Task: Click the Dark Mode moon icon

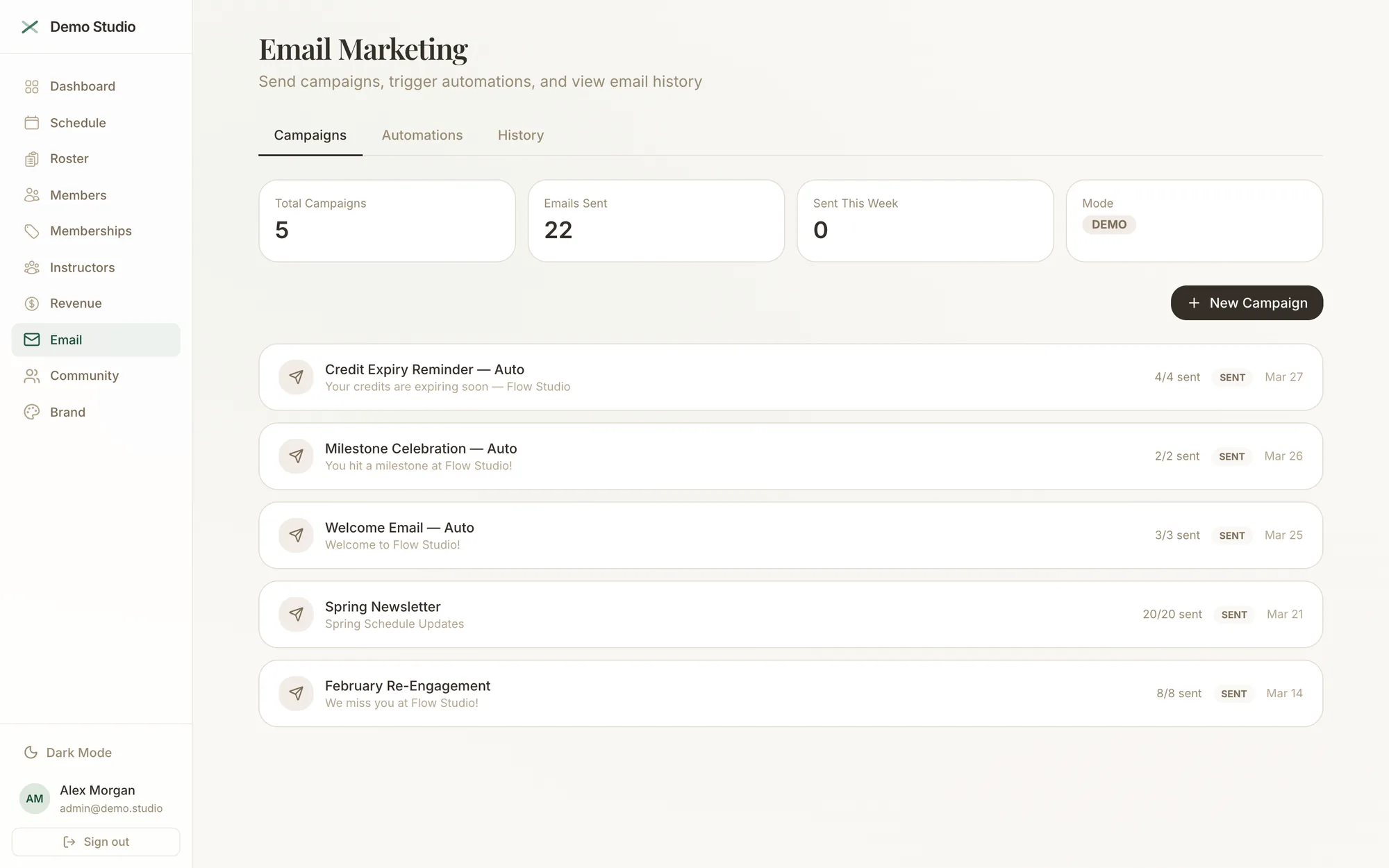Action: click(31, 753)
